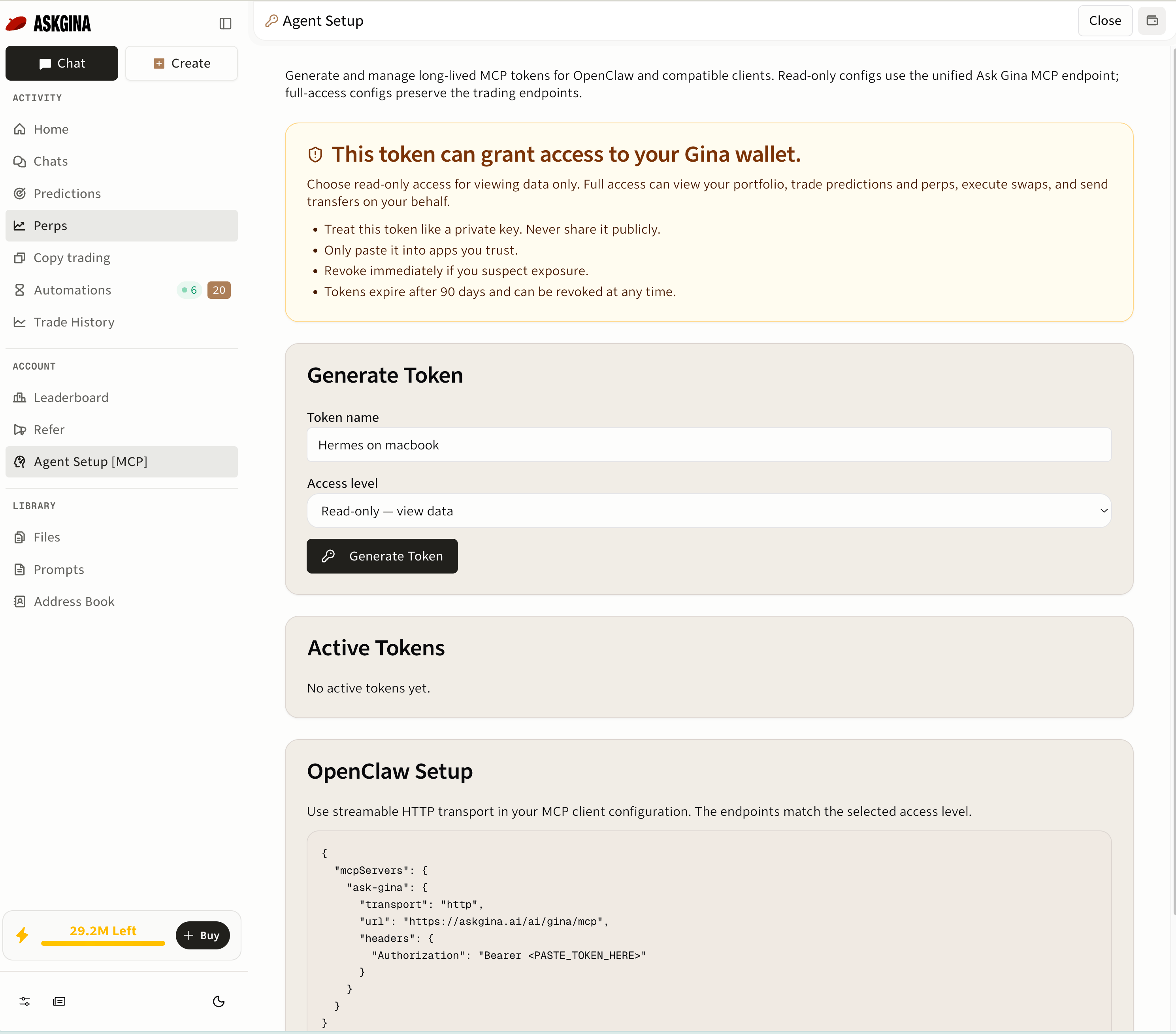Click the key icon next to Agent Setup title

click(271, 21)
